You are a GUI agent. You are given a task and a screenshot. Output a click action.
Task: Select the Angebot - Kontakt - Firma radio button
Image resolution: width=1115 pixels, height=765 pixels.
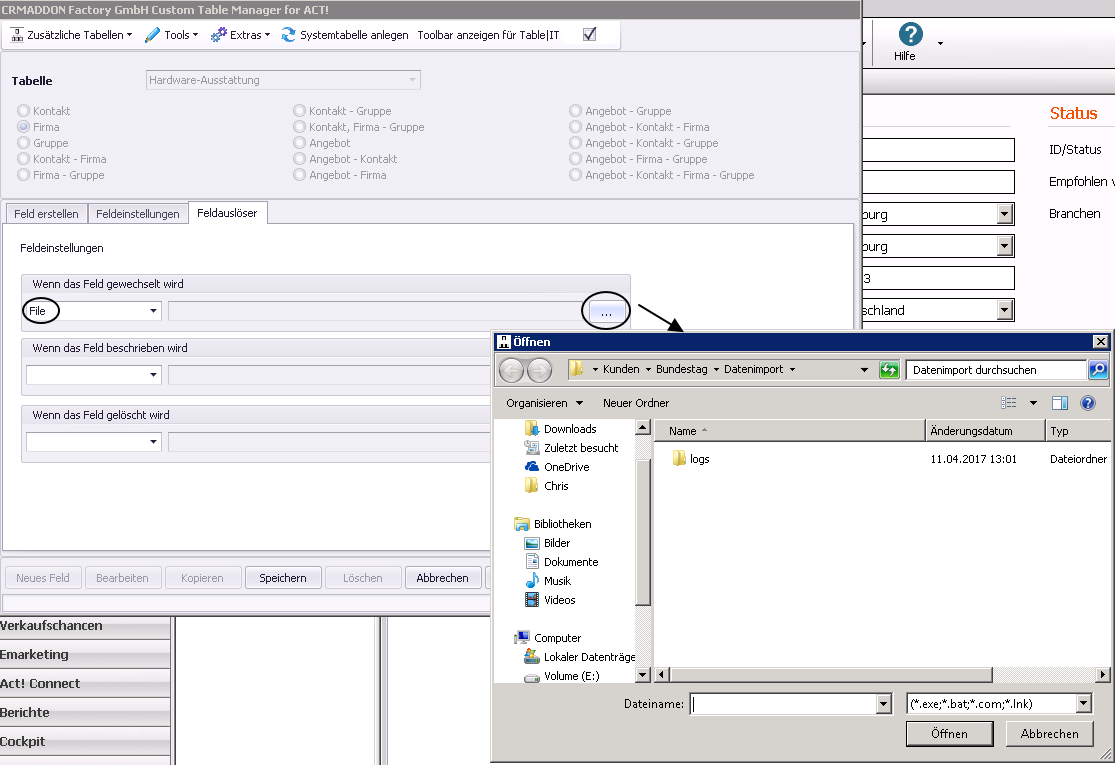pyautogui.click(x=575, y=127)
